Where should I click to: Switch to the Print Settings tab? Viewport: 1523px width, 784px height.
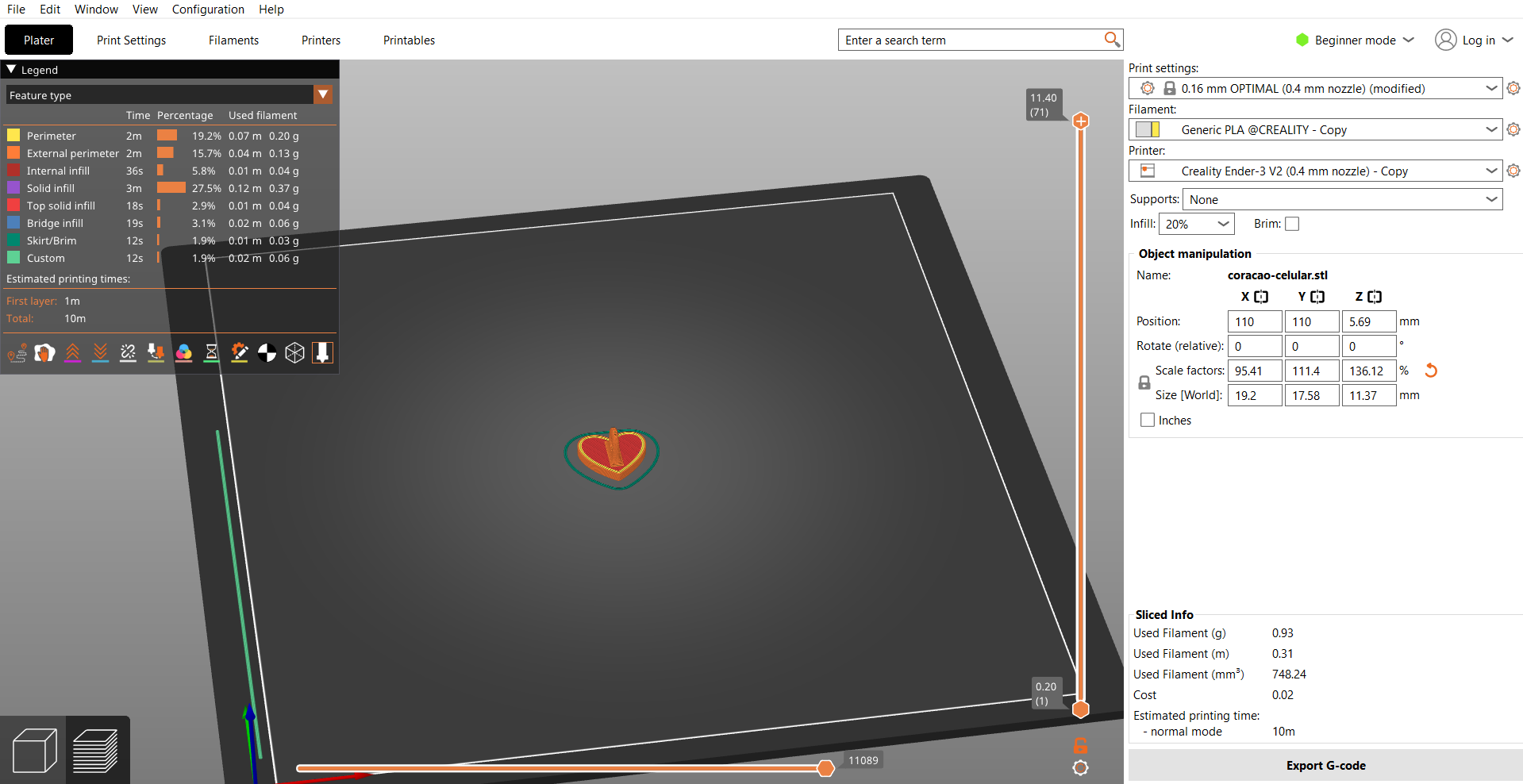131,40
